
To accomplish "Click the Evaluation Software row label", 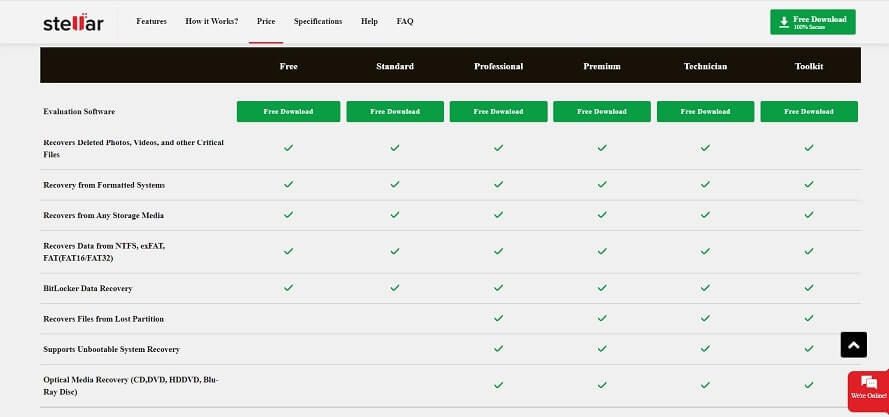I will click(79, 112).
